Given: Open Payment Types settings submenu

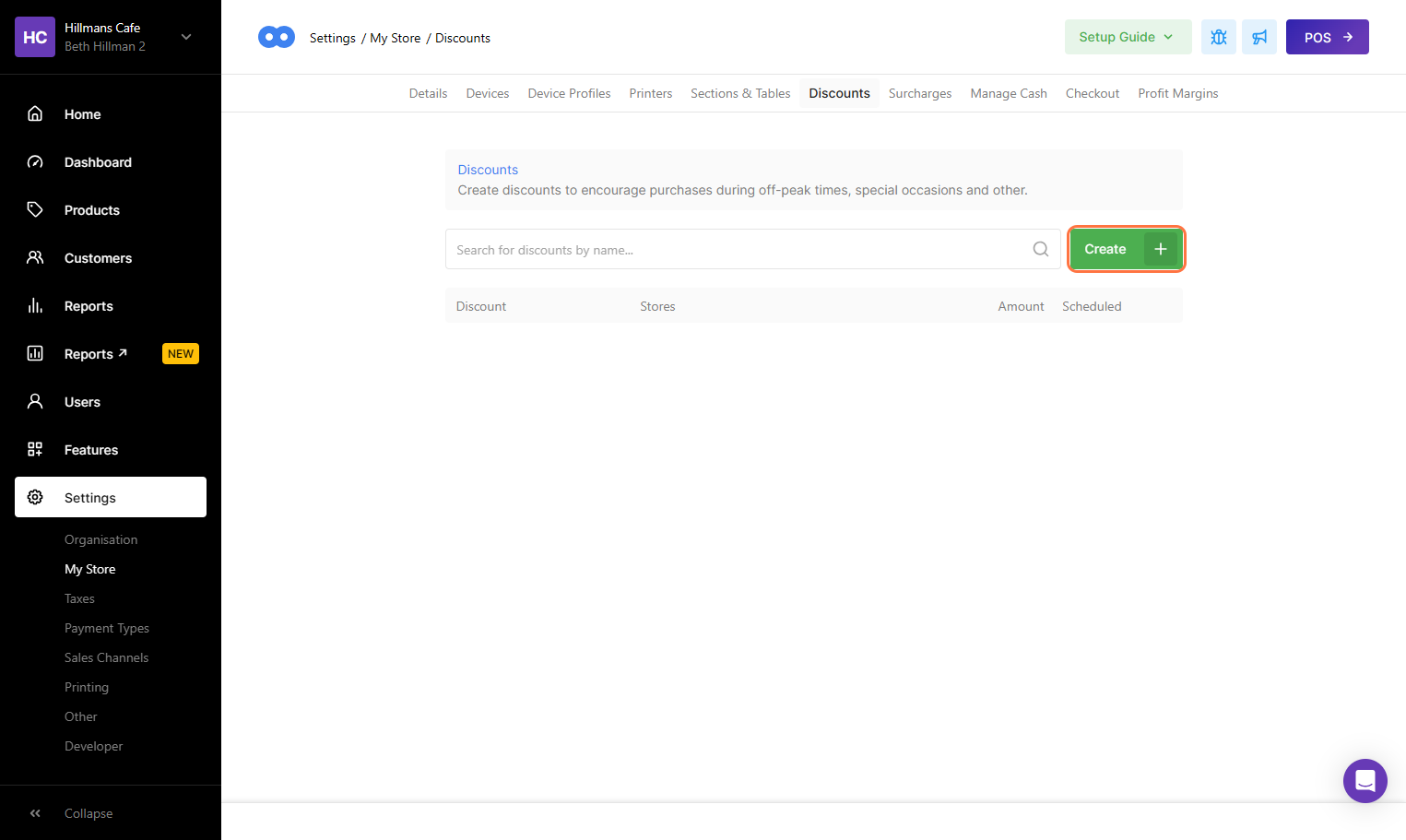Looking at the screenshot, I should pyautogui.click(x=106, y=628).
